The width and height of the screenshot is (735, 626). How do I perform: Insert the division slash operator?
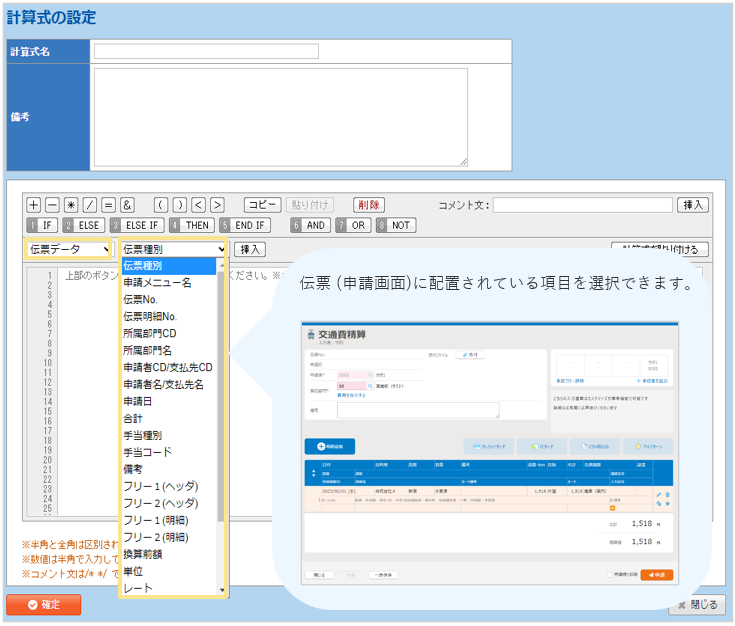click(90, 205)
